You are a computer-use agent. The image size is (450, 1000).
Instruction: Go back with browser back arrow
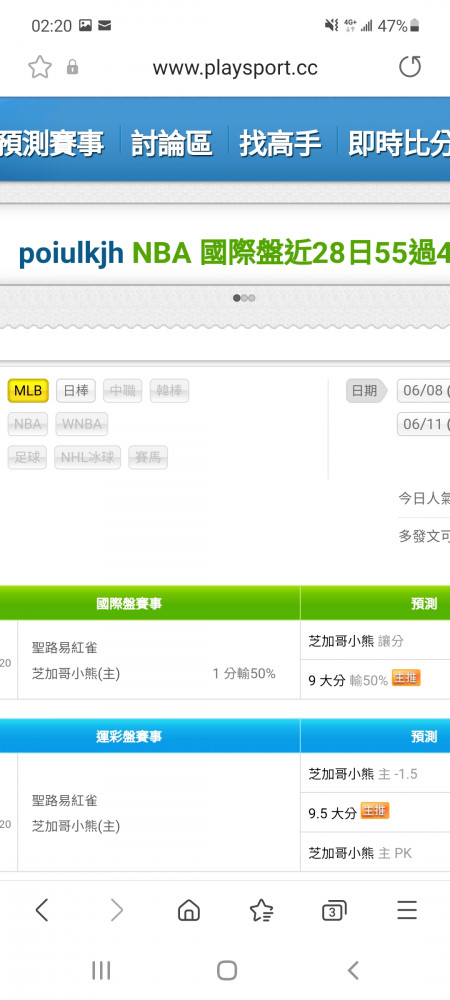point(42,910)
